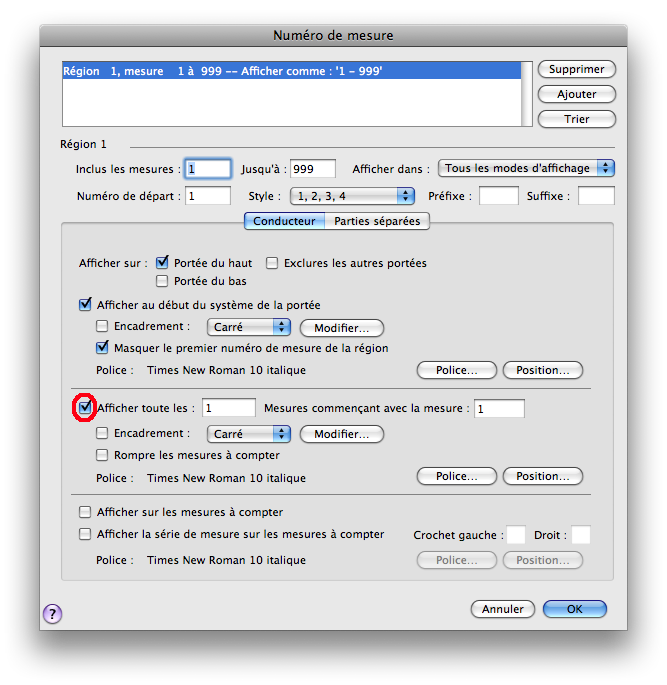Open the Style '1, 2, 3, 4' dropdown
The height and width of the screenshot is (685, 667).
coord(351,196)
